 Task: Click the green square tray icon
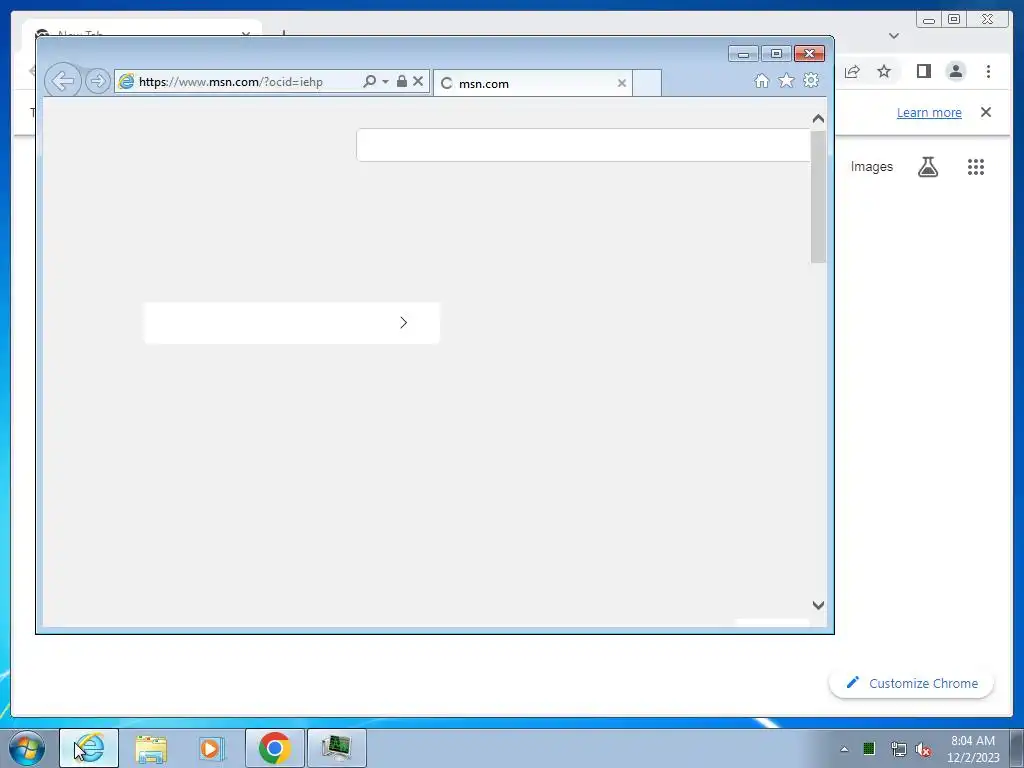[x=869, y=749]
